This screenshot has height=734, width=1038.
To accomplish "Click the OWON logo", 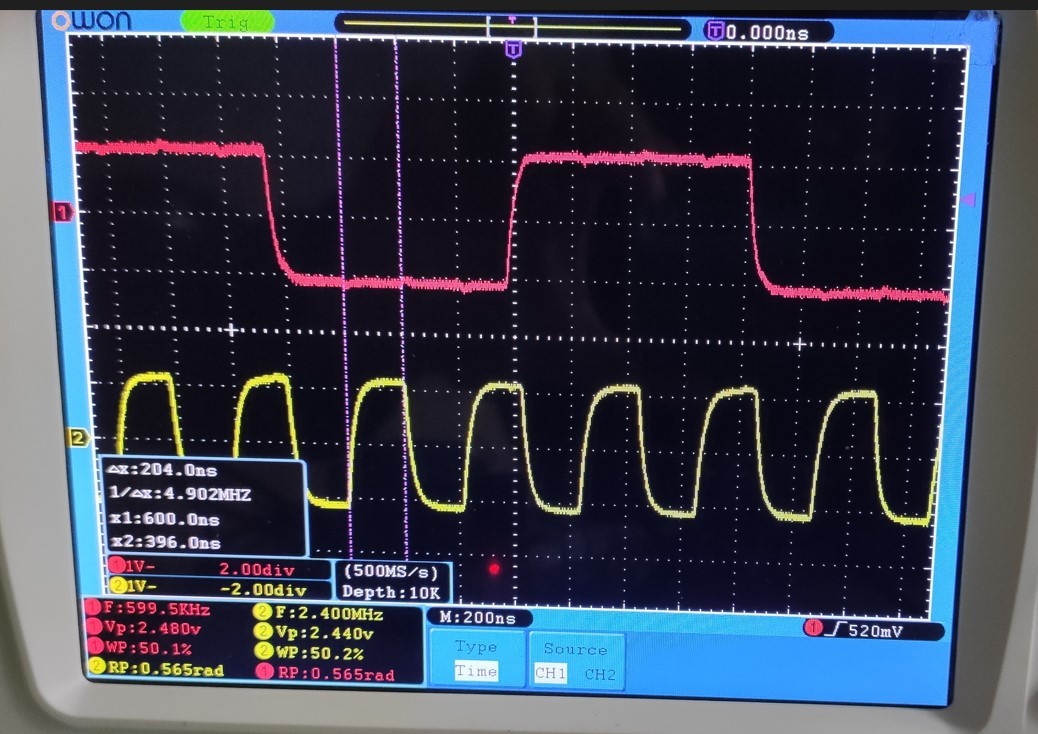I will coord(90,21).
